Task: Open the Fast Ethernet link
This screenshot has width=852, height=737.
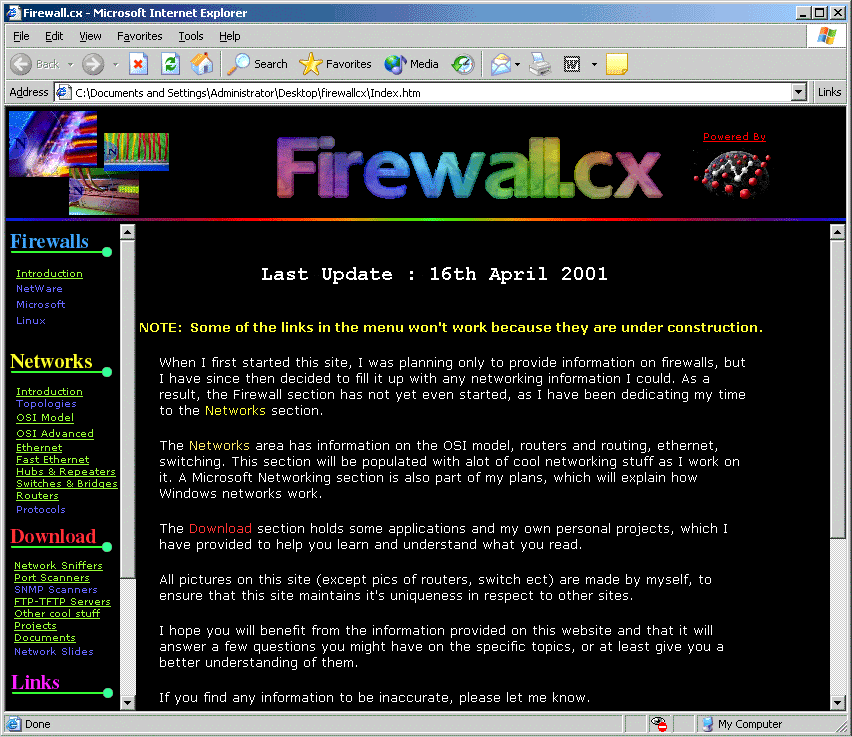Action: 53,459
